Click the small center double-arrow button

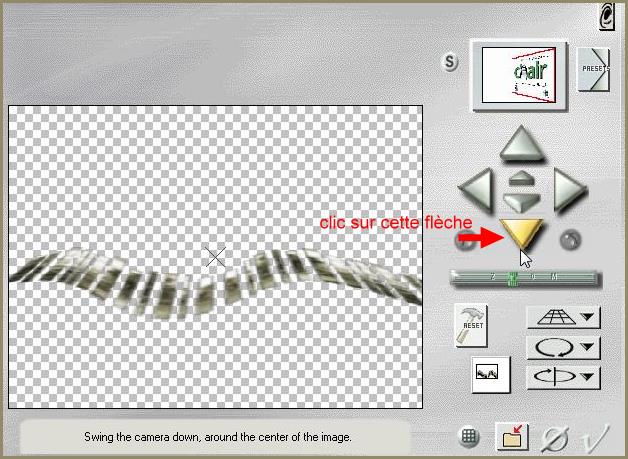(520, 189)
